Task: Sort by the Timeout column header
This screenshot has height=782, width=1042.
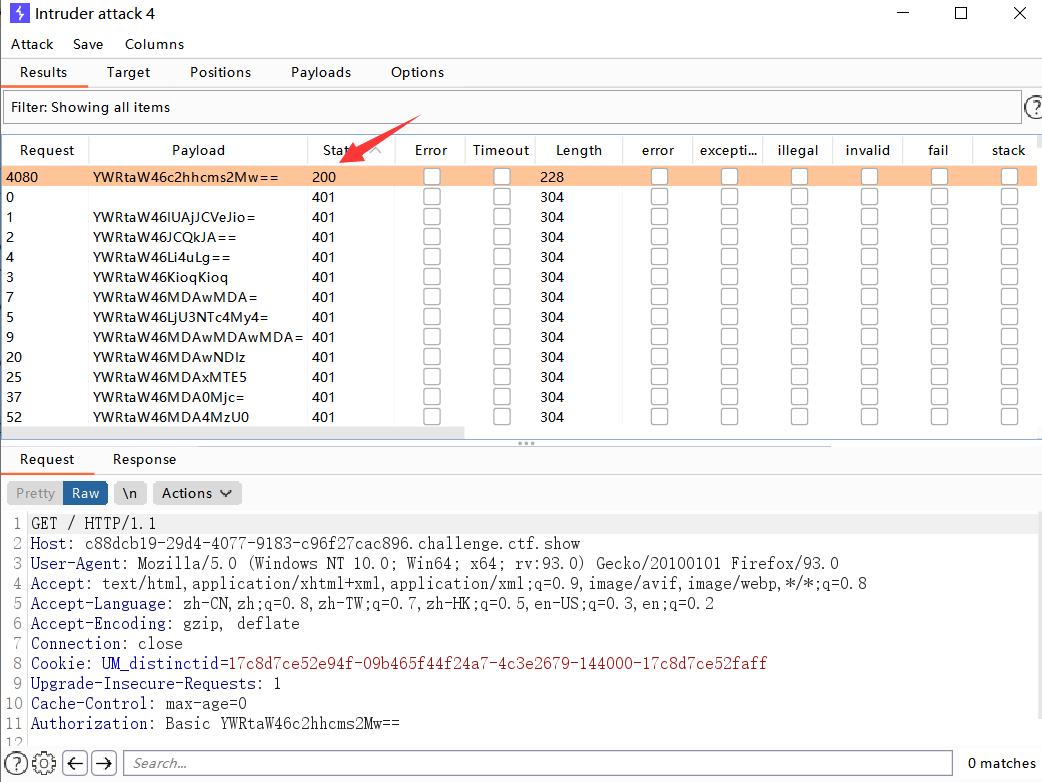Action: [x=500, y=150]
